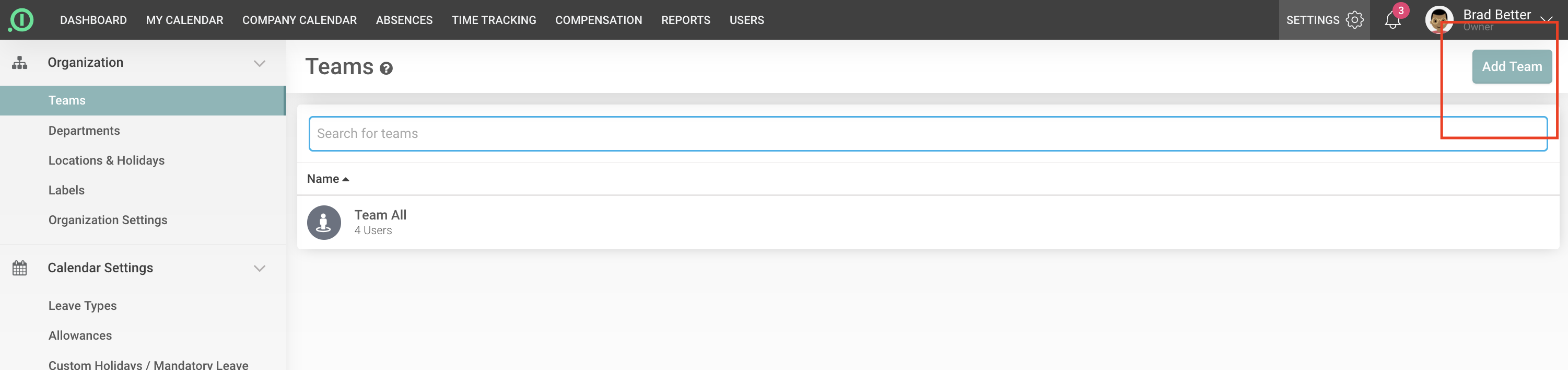Screen dimensions: 1568x370
Task: Click the absence.io logo icon
Action: pos(21,20)
